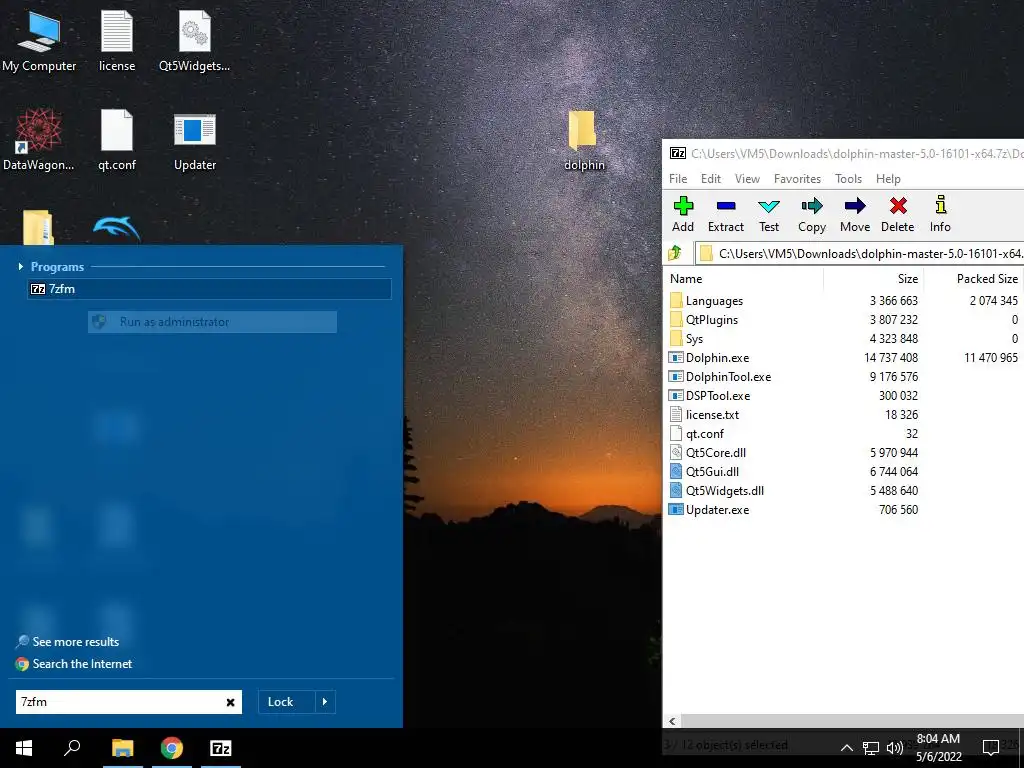
Task: Click the 7-Zip address path field
Action: (860, 253)
